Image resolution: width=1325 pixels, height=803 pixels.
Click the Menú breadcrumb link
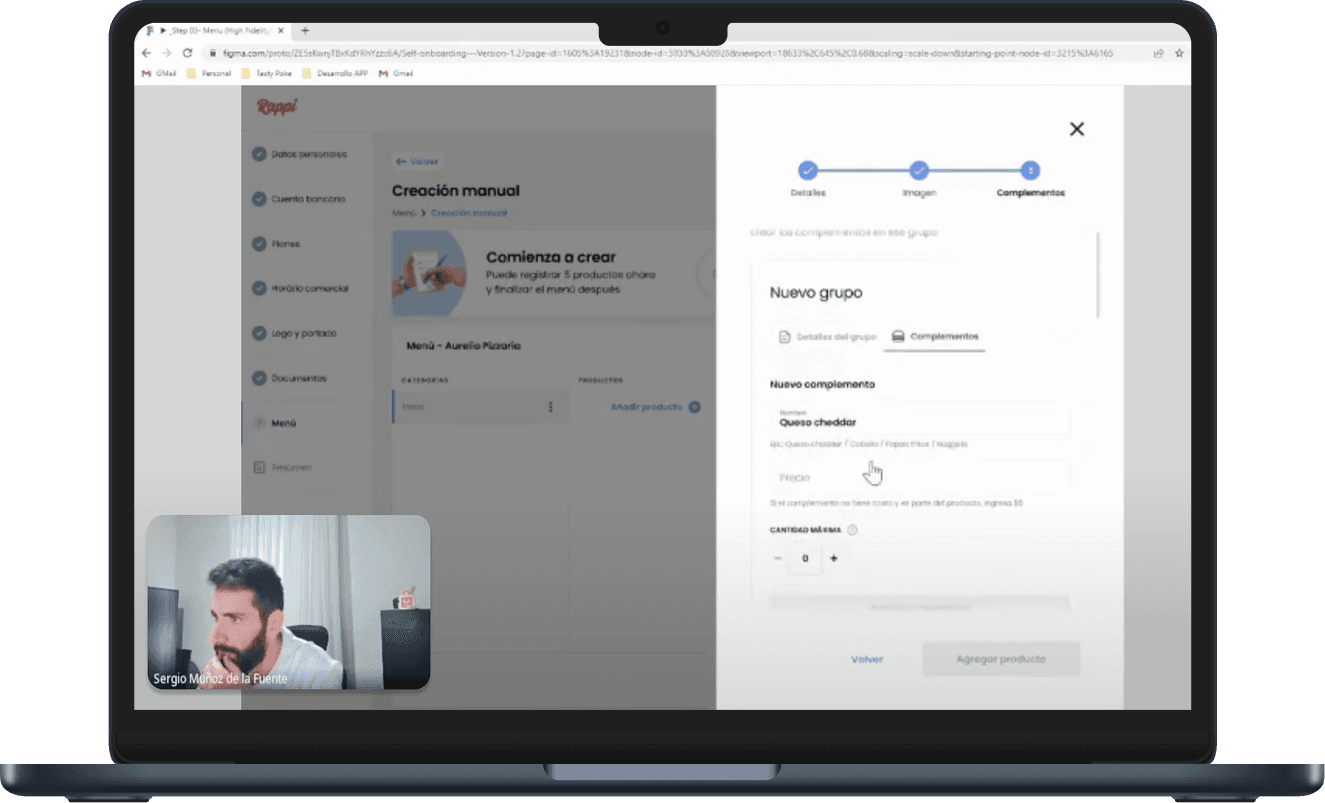pyautogui.click(x=403, y=213)
